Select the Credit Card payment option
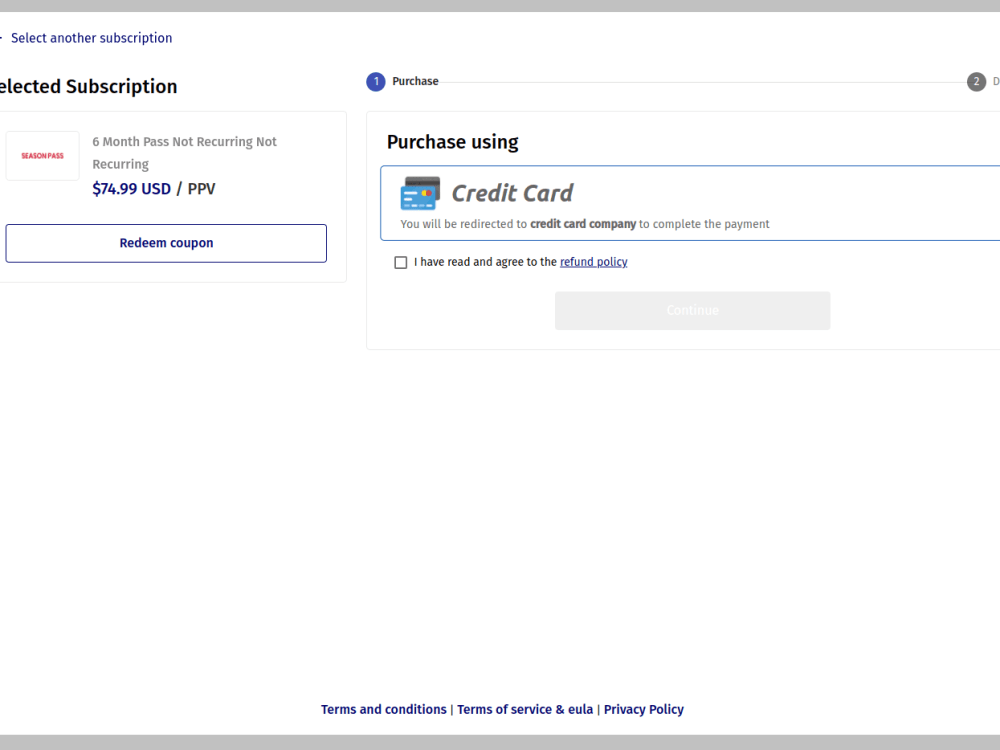The height and width of the screenshot is (750, 1000). point(690,203)
